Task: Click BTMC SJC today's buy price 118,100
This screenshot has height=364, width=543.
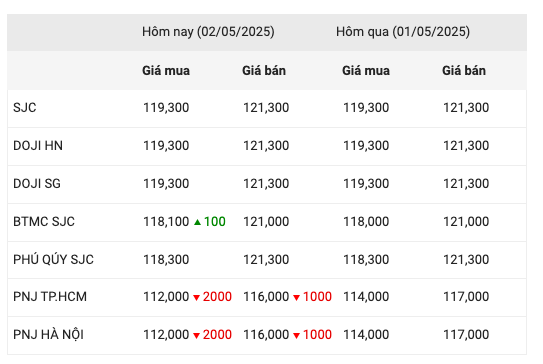Action: point(166,221)
